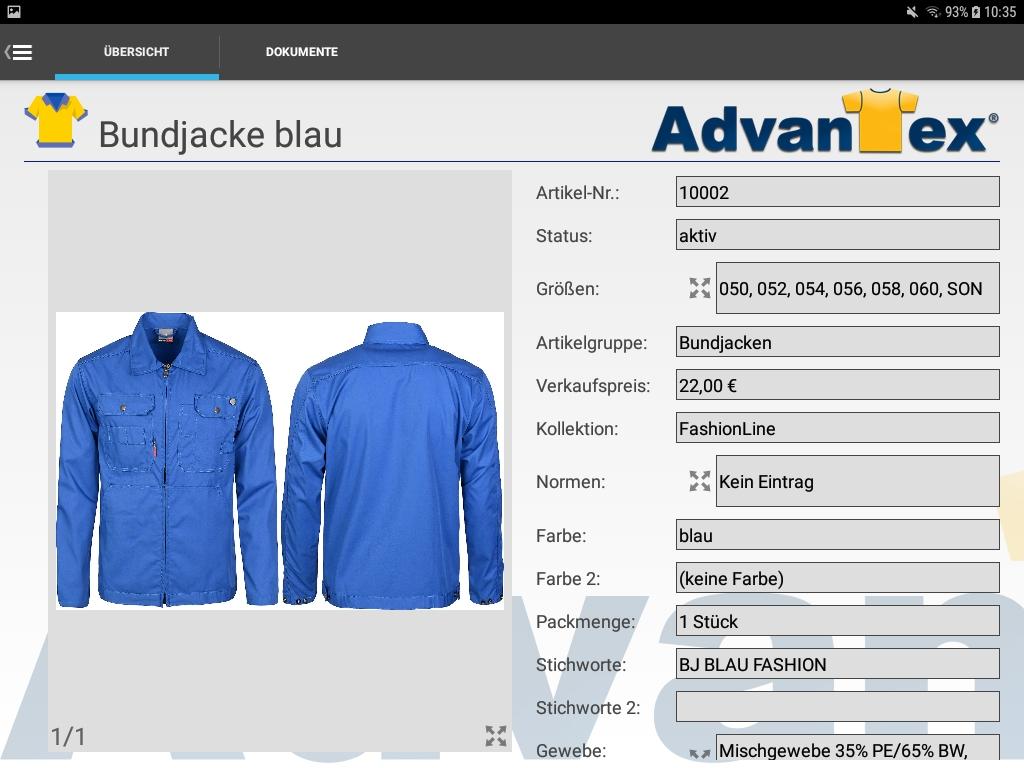Open the blue jacket product photo

pyautogui.click(x=280, y=460)
